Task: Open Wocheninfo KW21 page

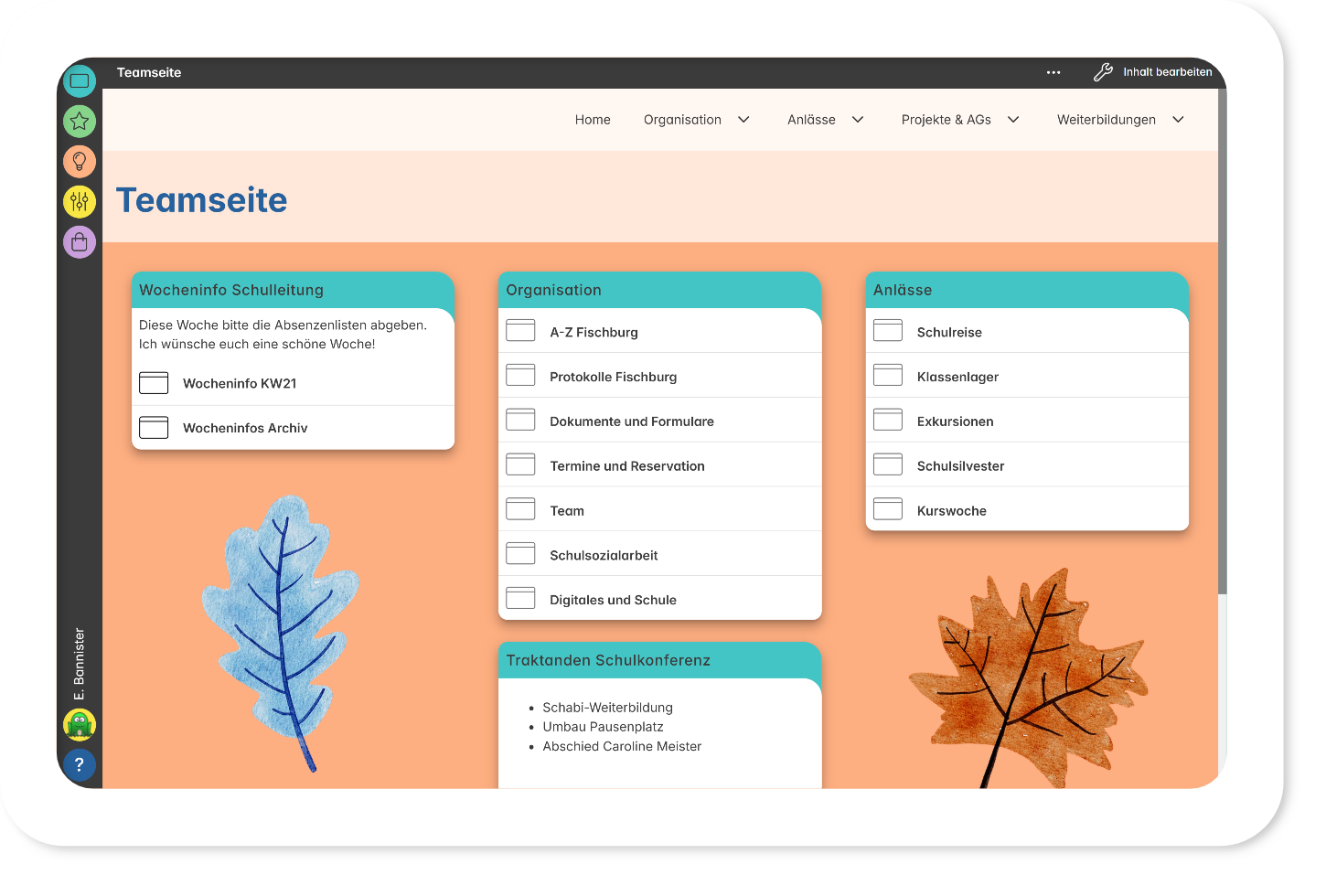Action: tap(240, 383)
